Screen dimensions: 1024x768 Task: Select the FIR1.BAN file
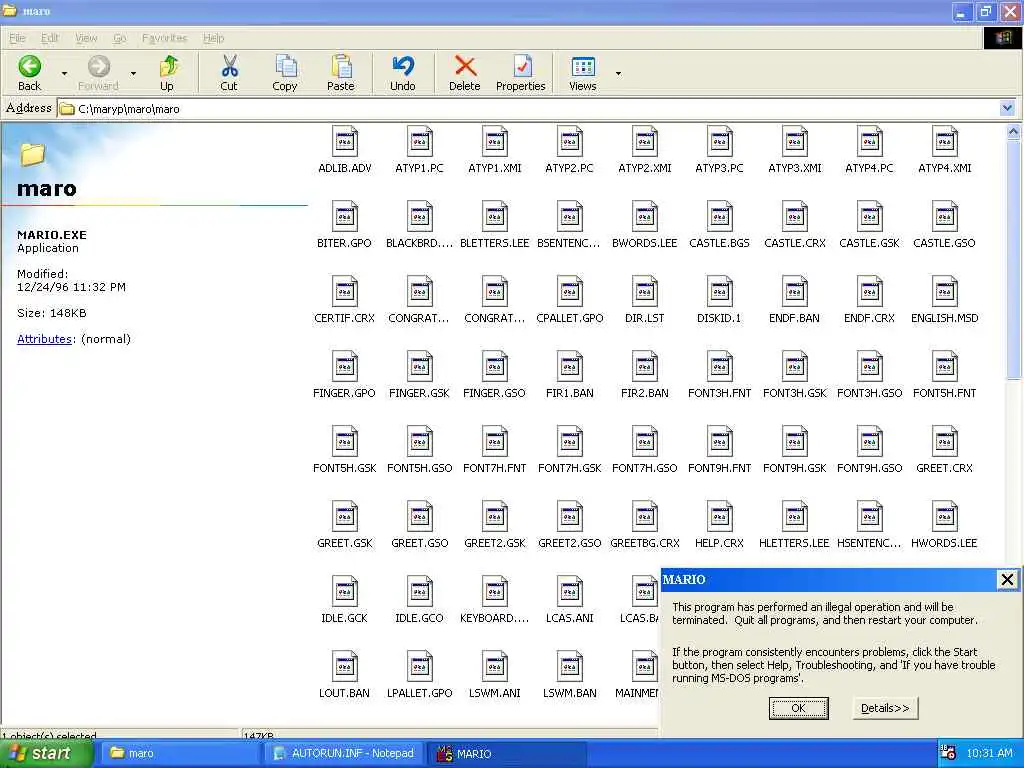569,376
